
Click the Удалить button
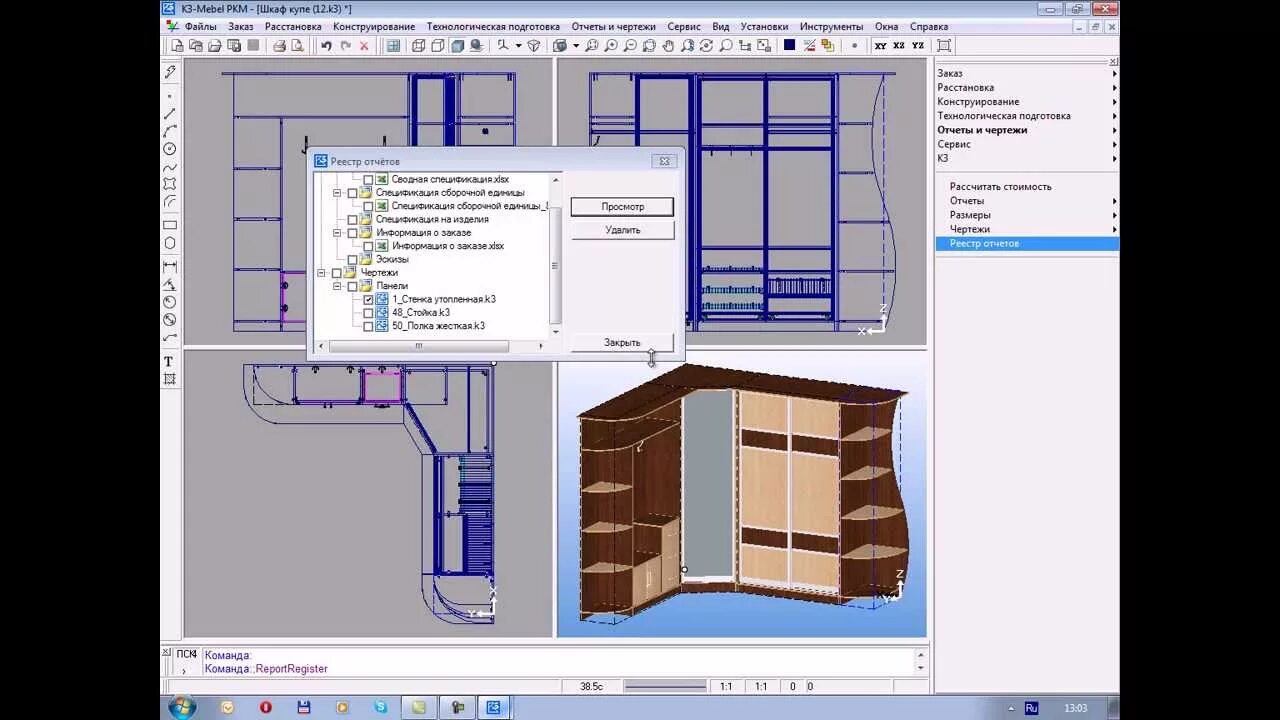(x=622, y=230)
